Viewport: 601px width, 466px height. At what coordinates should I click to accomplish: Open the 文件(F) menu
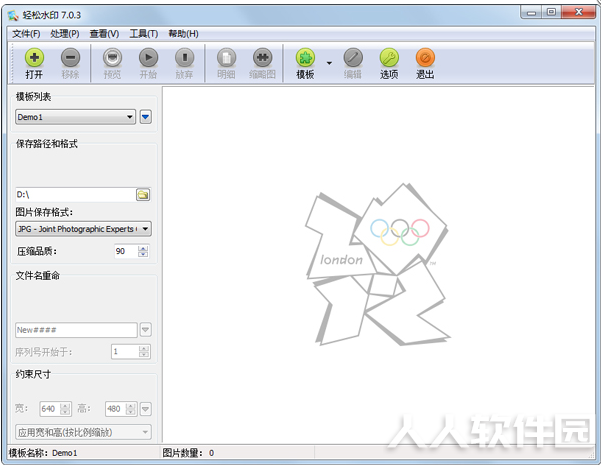[26, 34]
